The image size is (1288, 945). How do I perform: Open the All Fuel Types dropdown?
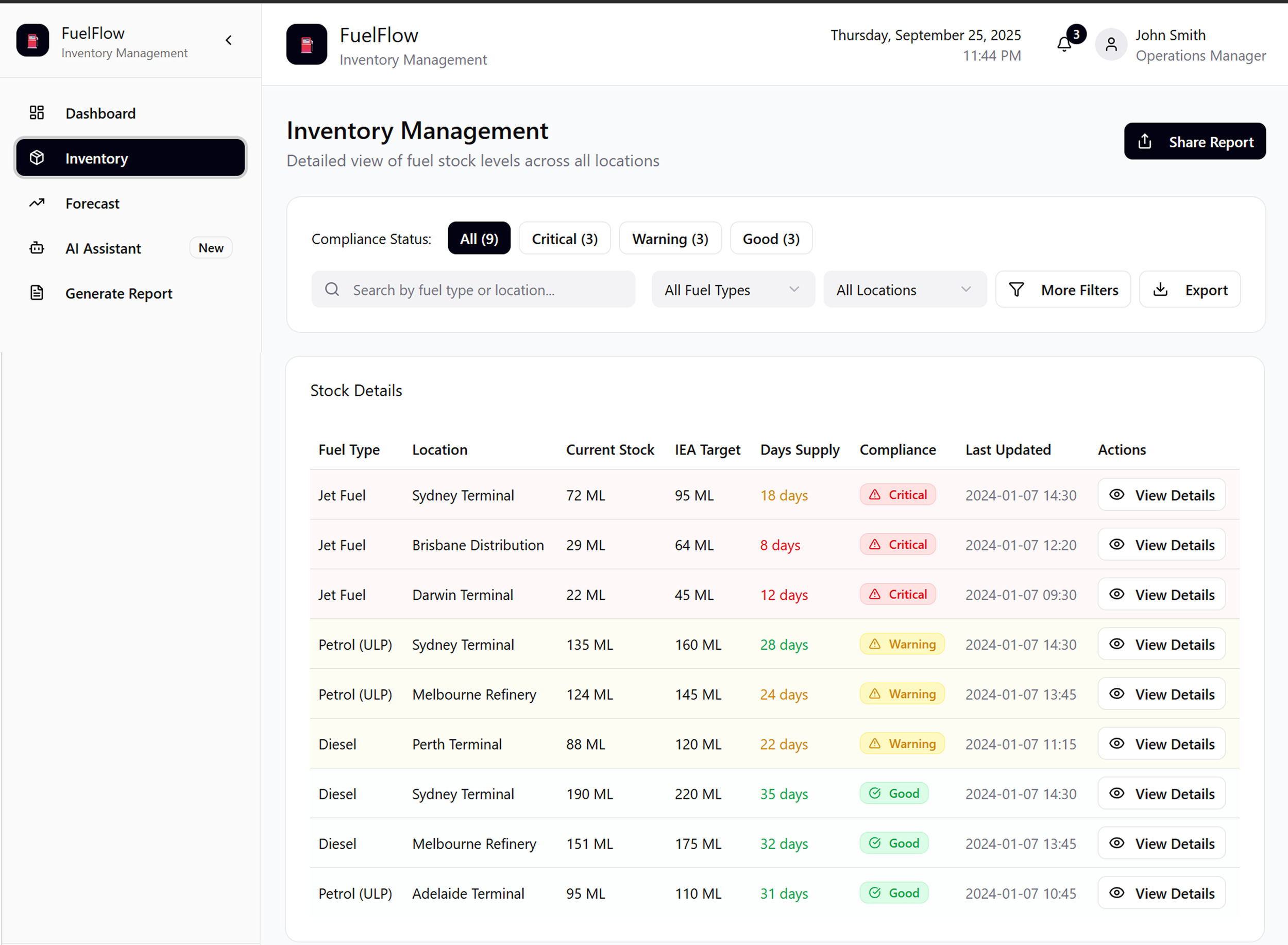pyautogui.click(x=733, y=290)
